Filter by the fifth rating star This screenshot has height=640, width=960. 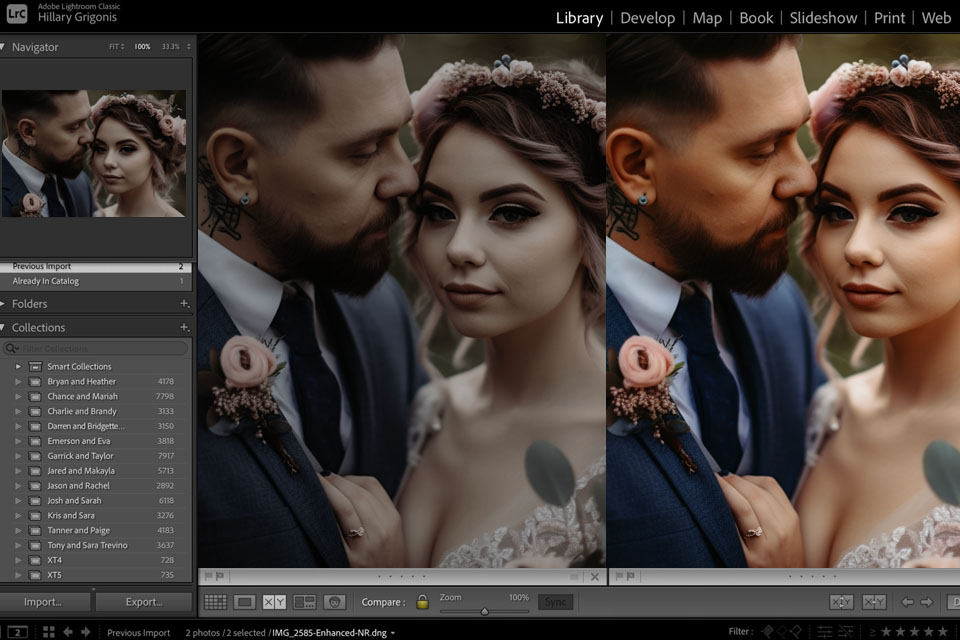tap(943, 631)
